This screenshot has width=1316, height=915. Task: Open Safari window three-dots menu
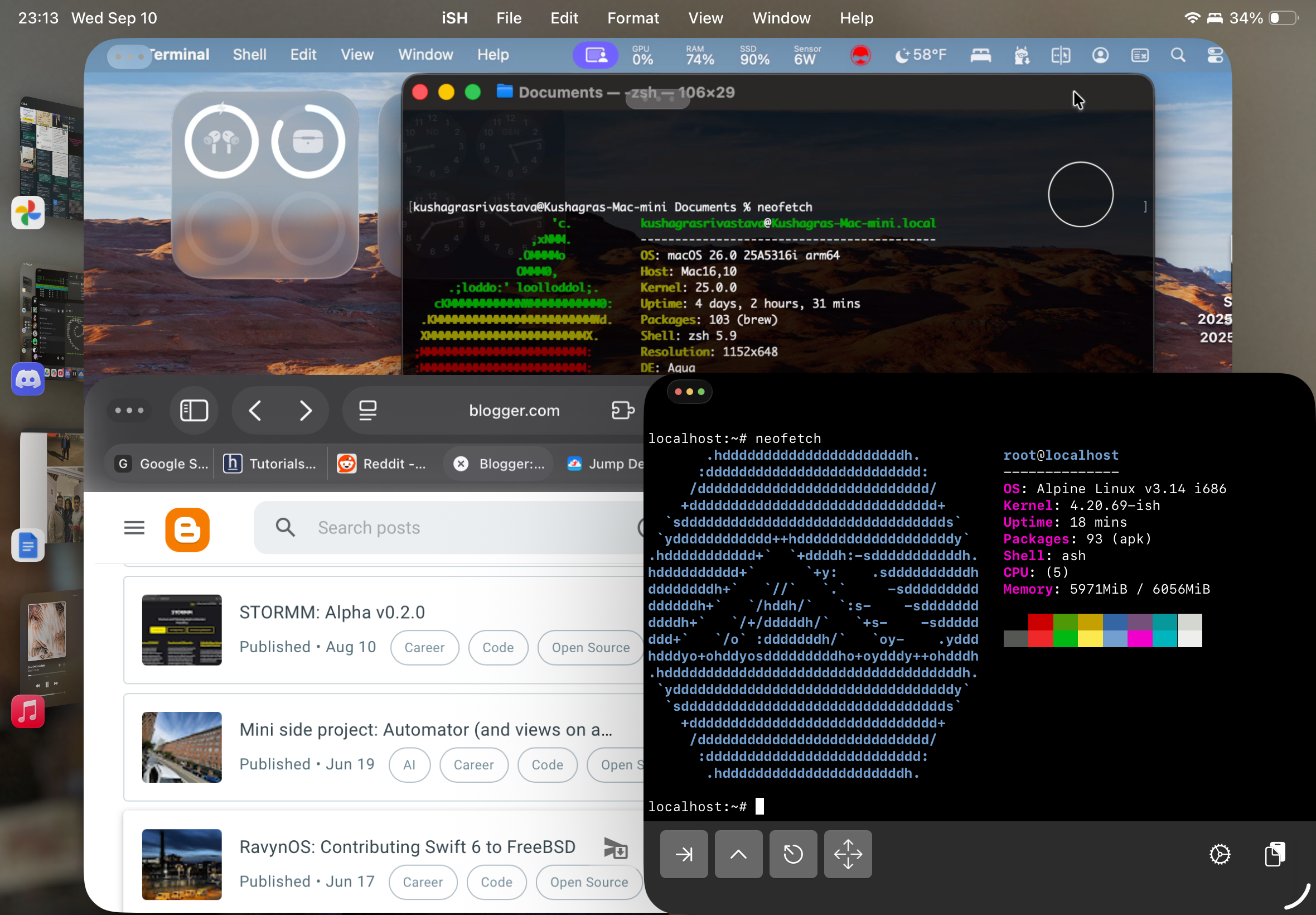coord(129,411)
